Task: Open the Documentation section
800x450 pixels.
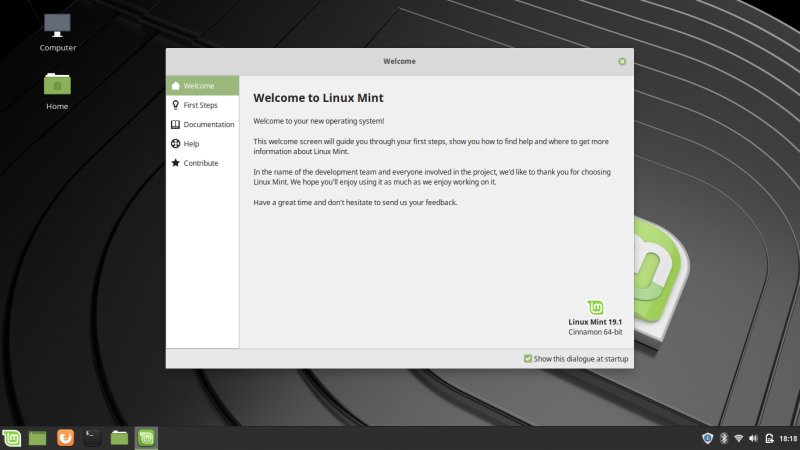Action: click(203, 124)
